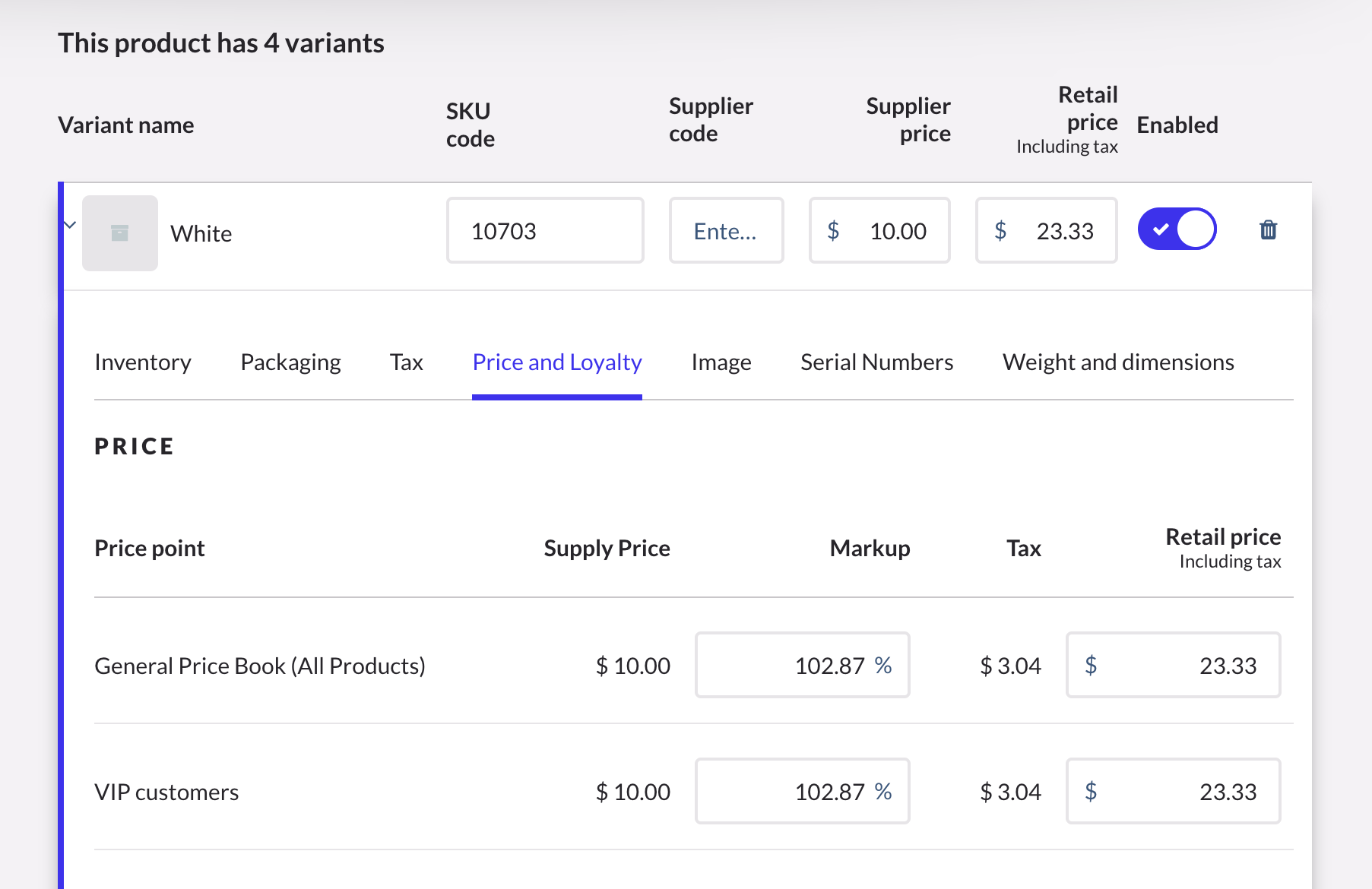
Task: Open the Inventory tab
Action: (x=143, y=362)
